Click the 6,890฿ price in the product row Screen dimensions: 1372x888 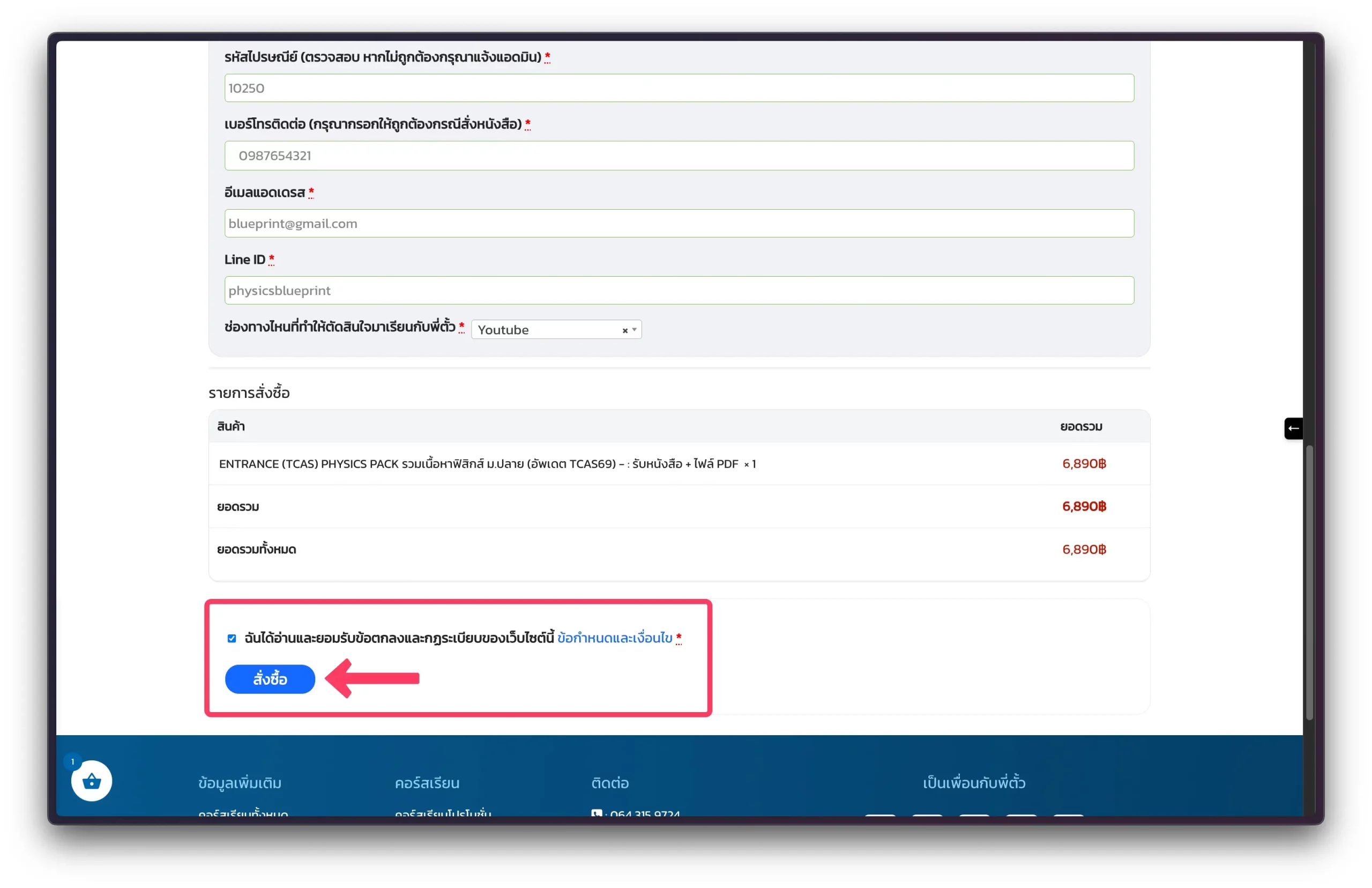click(1084, 464)
